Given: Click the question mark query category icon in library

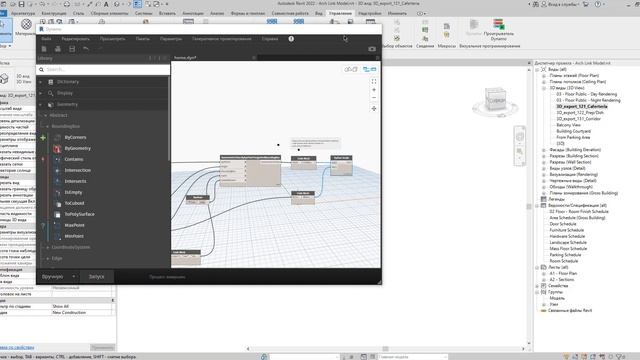Looking at the screenshot, I should pos(43,225).
